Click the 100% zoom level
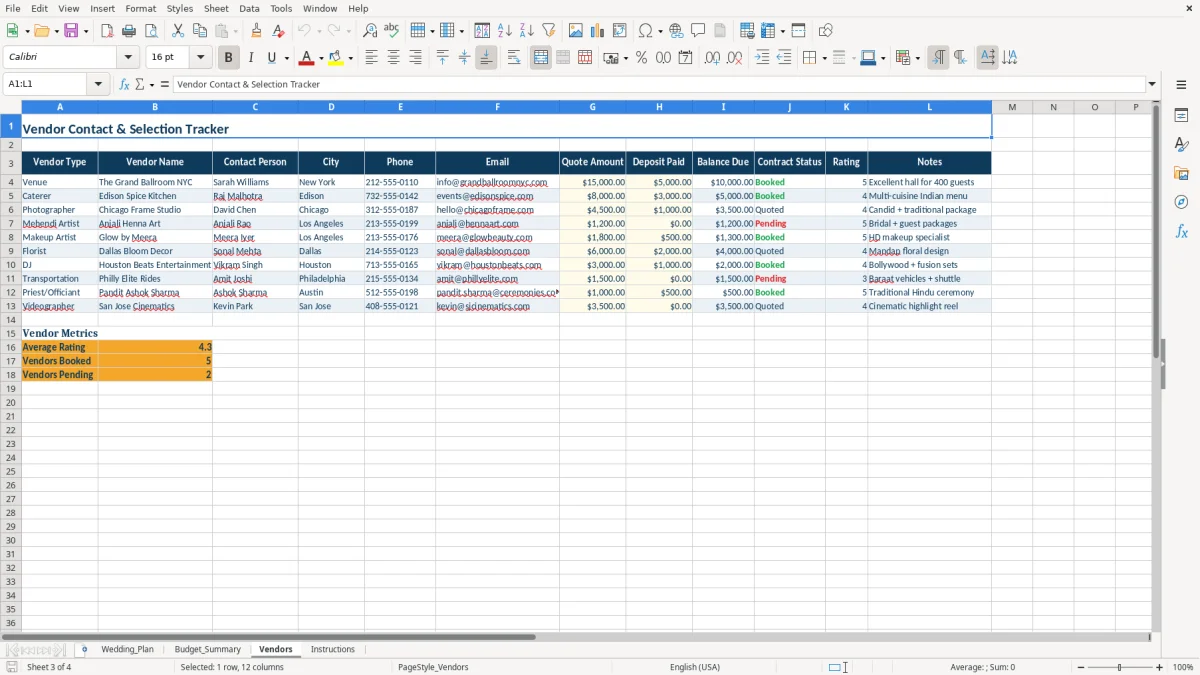The height and width of the screenshot is (675, 1200). point(1183,667)
